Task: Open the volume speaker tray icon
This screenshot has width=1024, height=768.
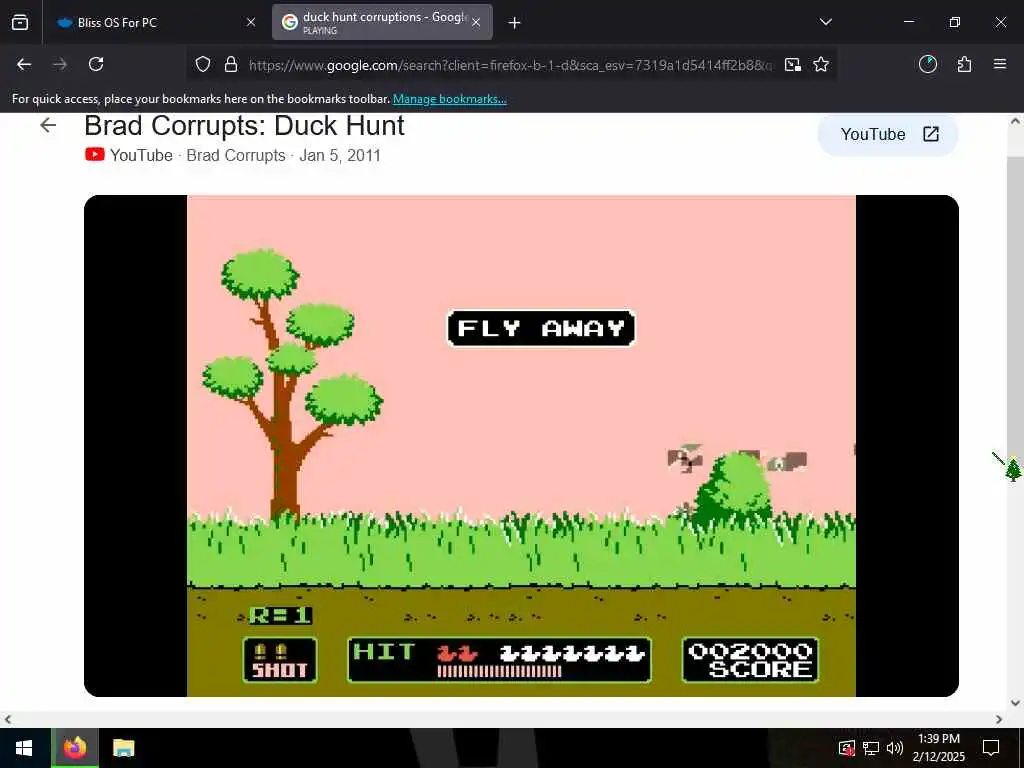Action: point(894,748)
